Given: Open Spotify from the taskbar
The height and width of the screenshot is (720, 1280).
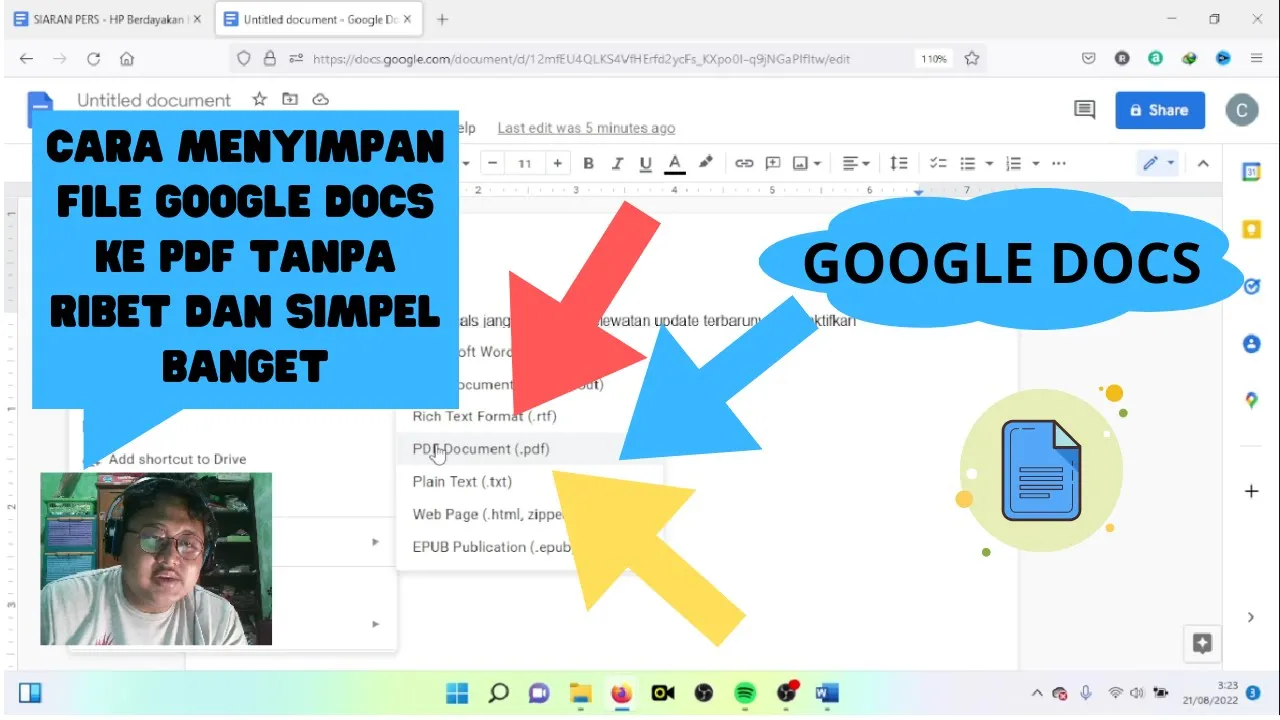Looking at the screenshot, I should coord(743,693).
